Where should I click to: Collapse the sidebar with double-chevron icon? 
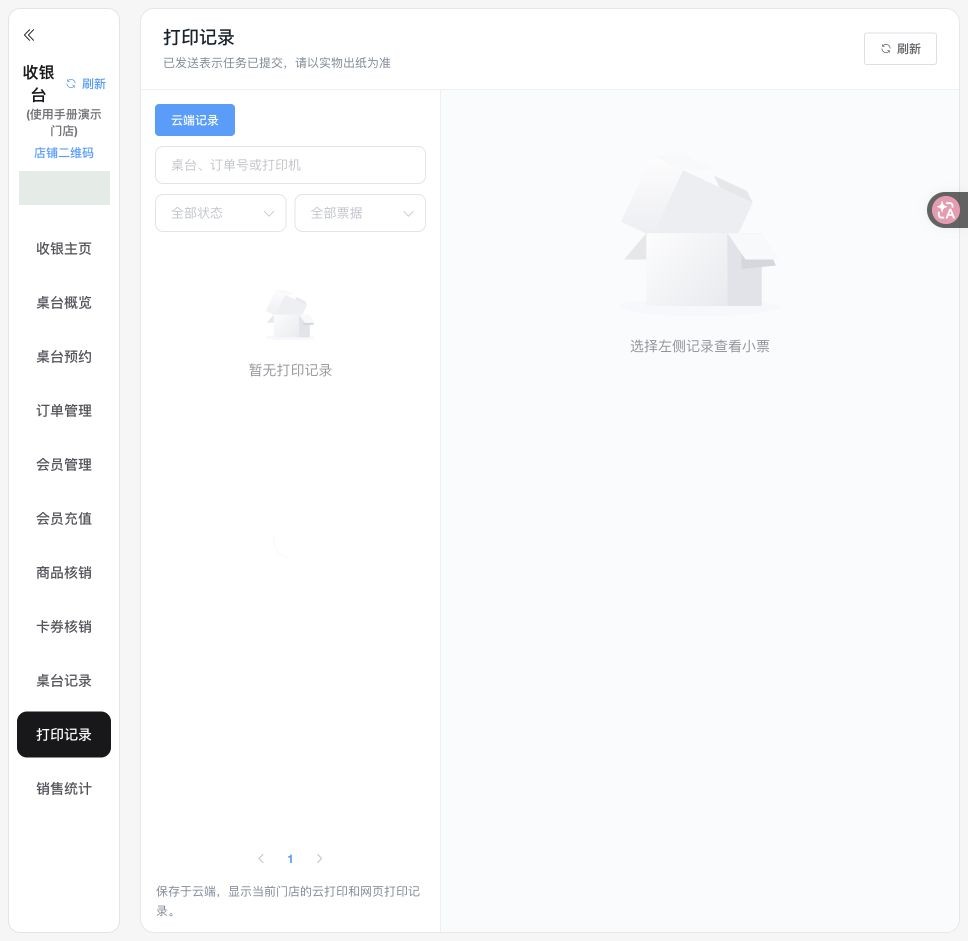click(x=29, y=35)
